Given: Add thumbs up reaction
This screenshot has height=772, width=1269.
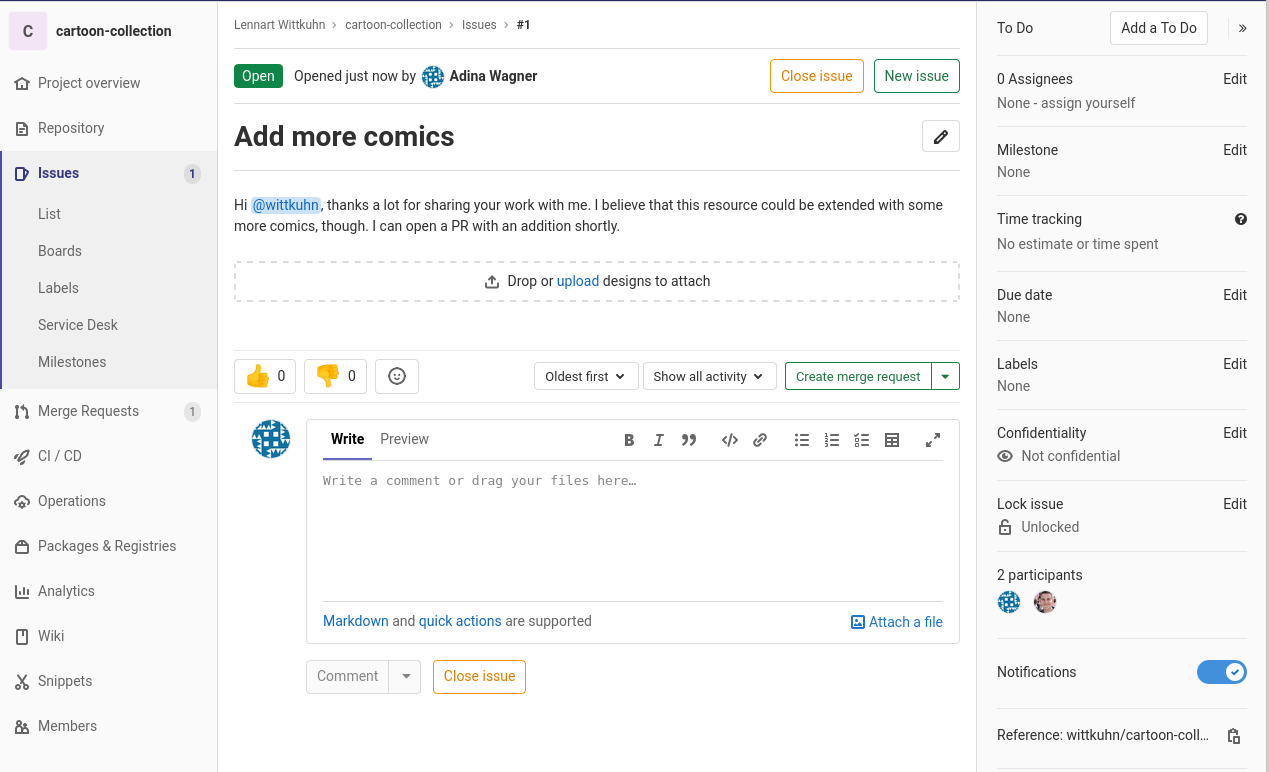Looking at the screenshot, I should [x=265, y=376].
